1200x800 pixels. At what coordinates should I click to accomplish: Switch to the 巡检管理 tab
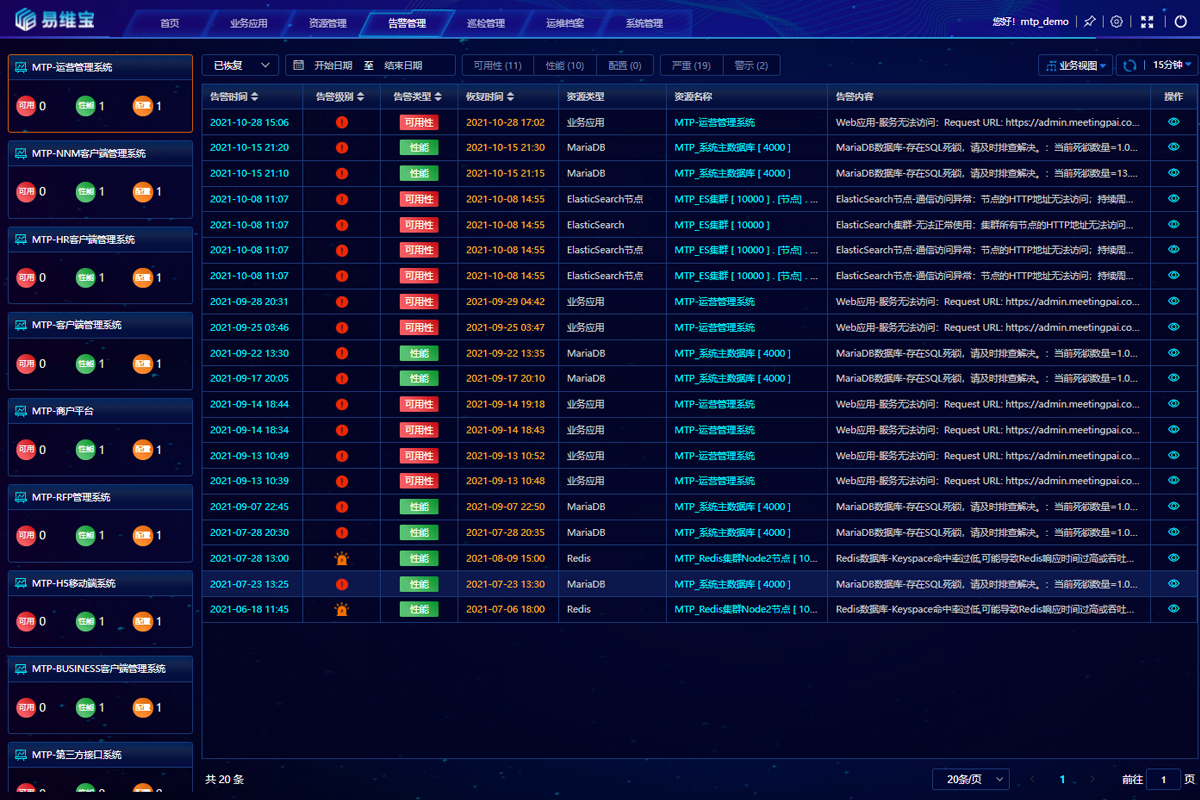tap(486, 23)
